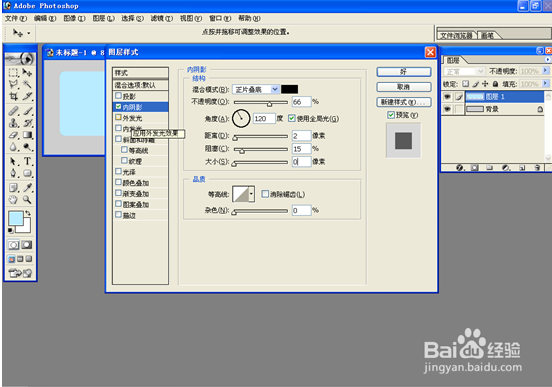Swap foreground and background colors
Image resolution: width=552 pixels, height=387 pixels.
[28, 213]
